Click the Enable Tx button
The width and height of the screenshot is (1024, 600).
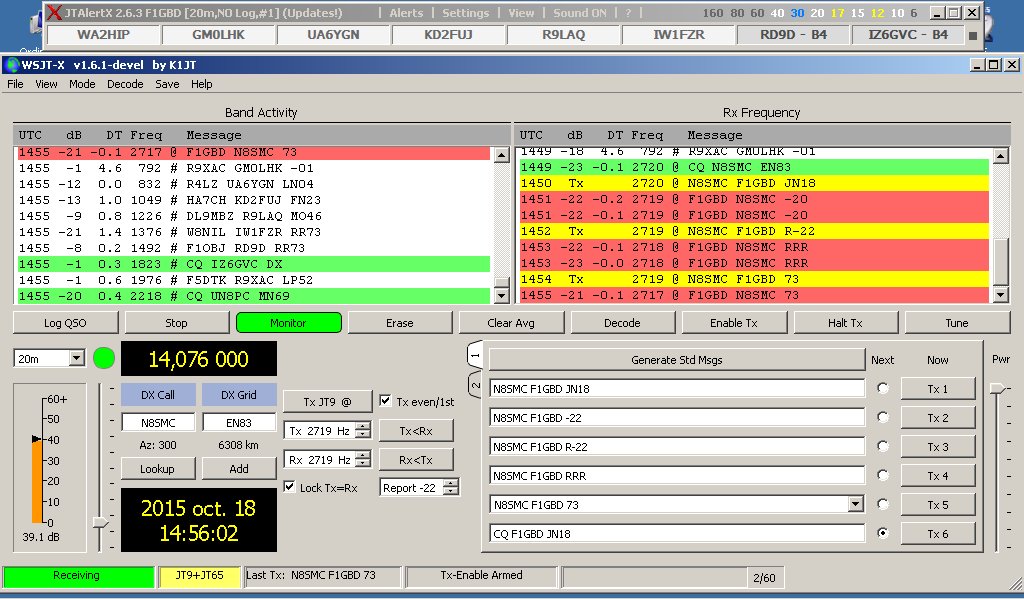click(x=734, y=323)
